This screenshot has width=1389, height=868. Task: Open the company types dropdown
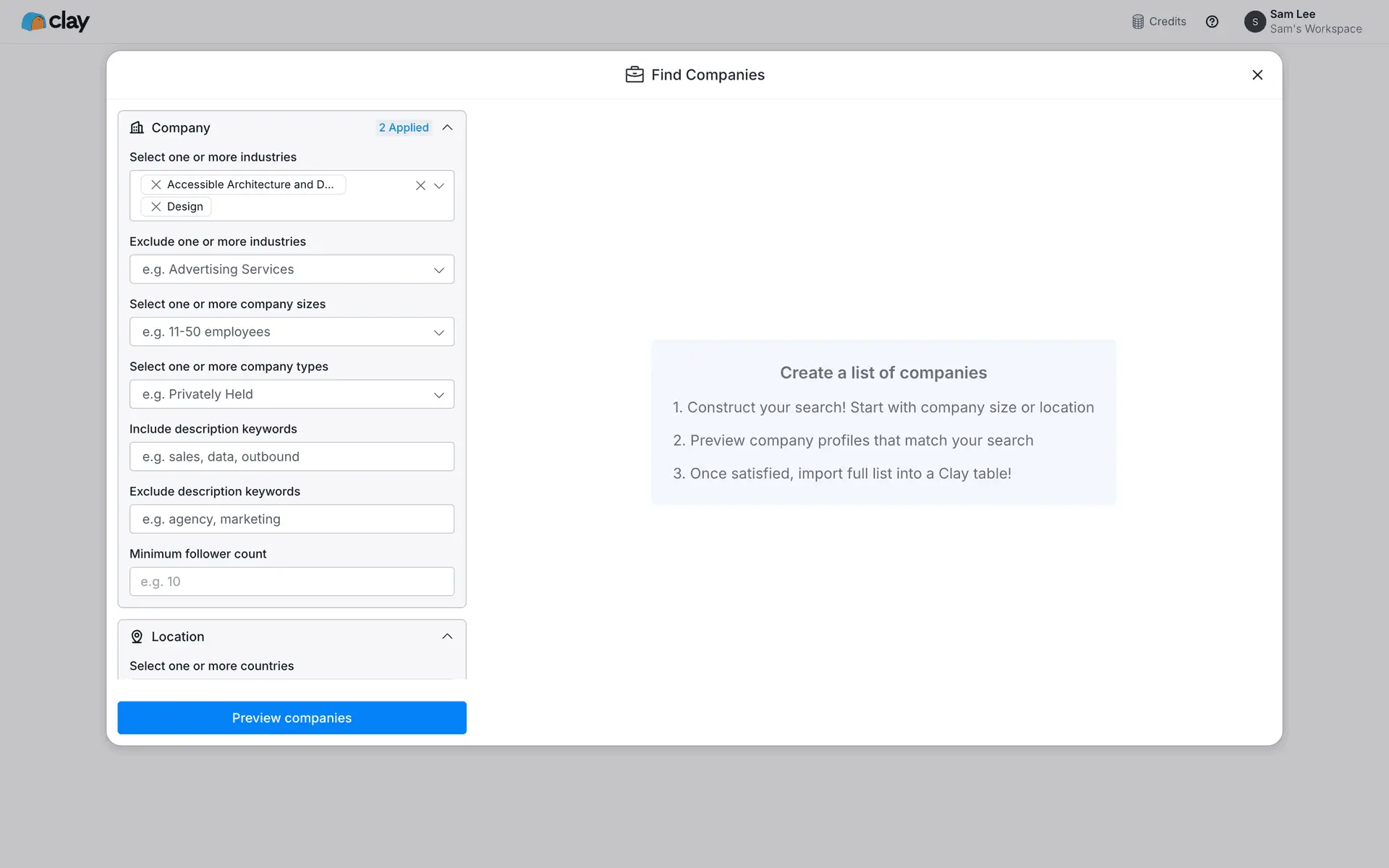(292, 394)
